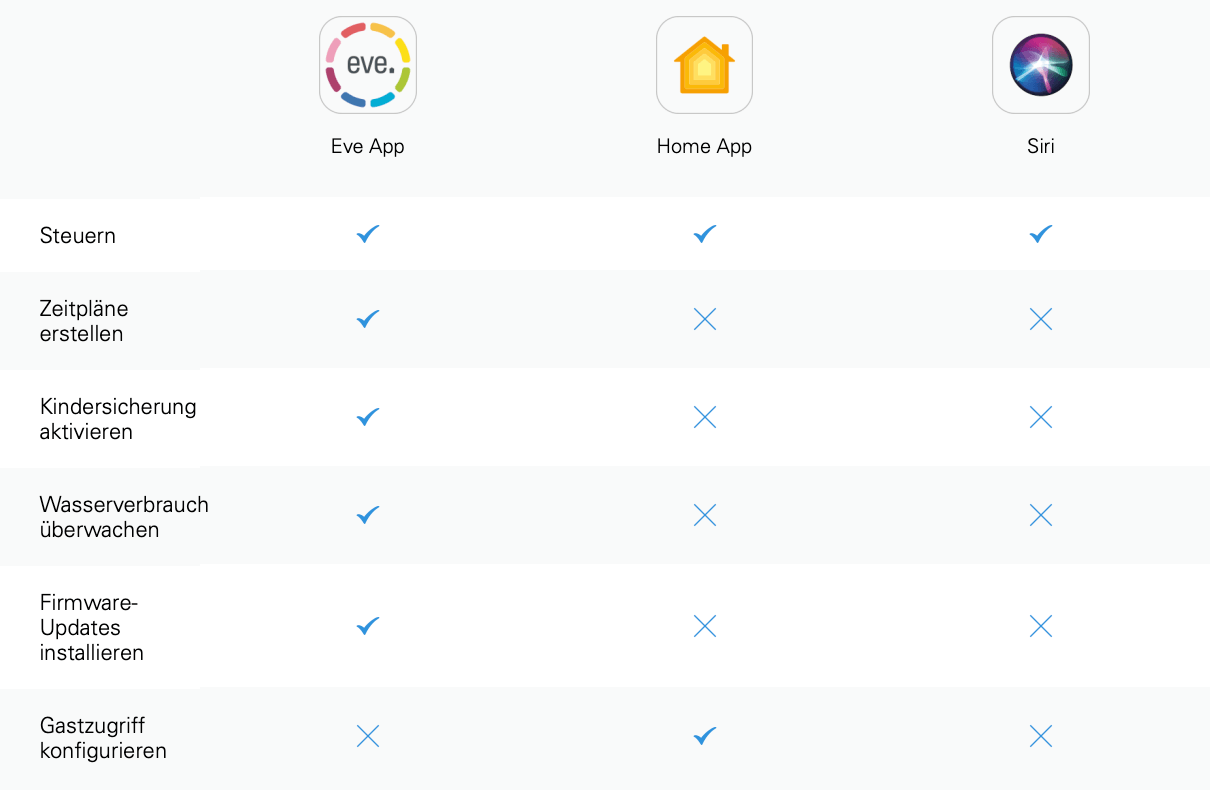Click Eve App checkmark for Firmware-Updates
Screen dimensions: 1210x790
click(368, 626)
